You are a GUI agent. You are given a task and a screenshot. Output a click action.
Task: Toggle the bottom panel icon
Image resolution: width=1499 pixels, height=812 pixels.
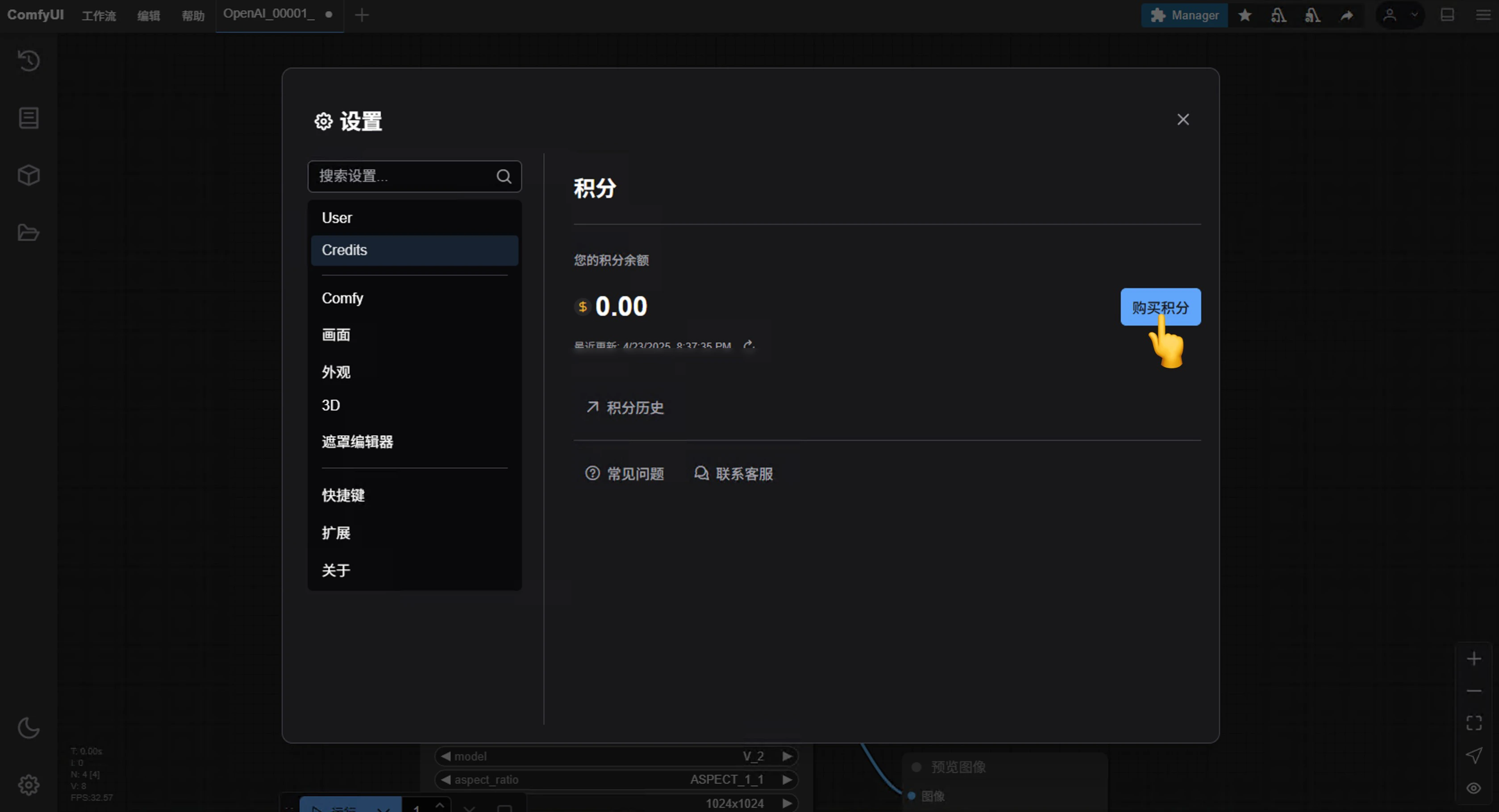1447,15
